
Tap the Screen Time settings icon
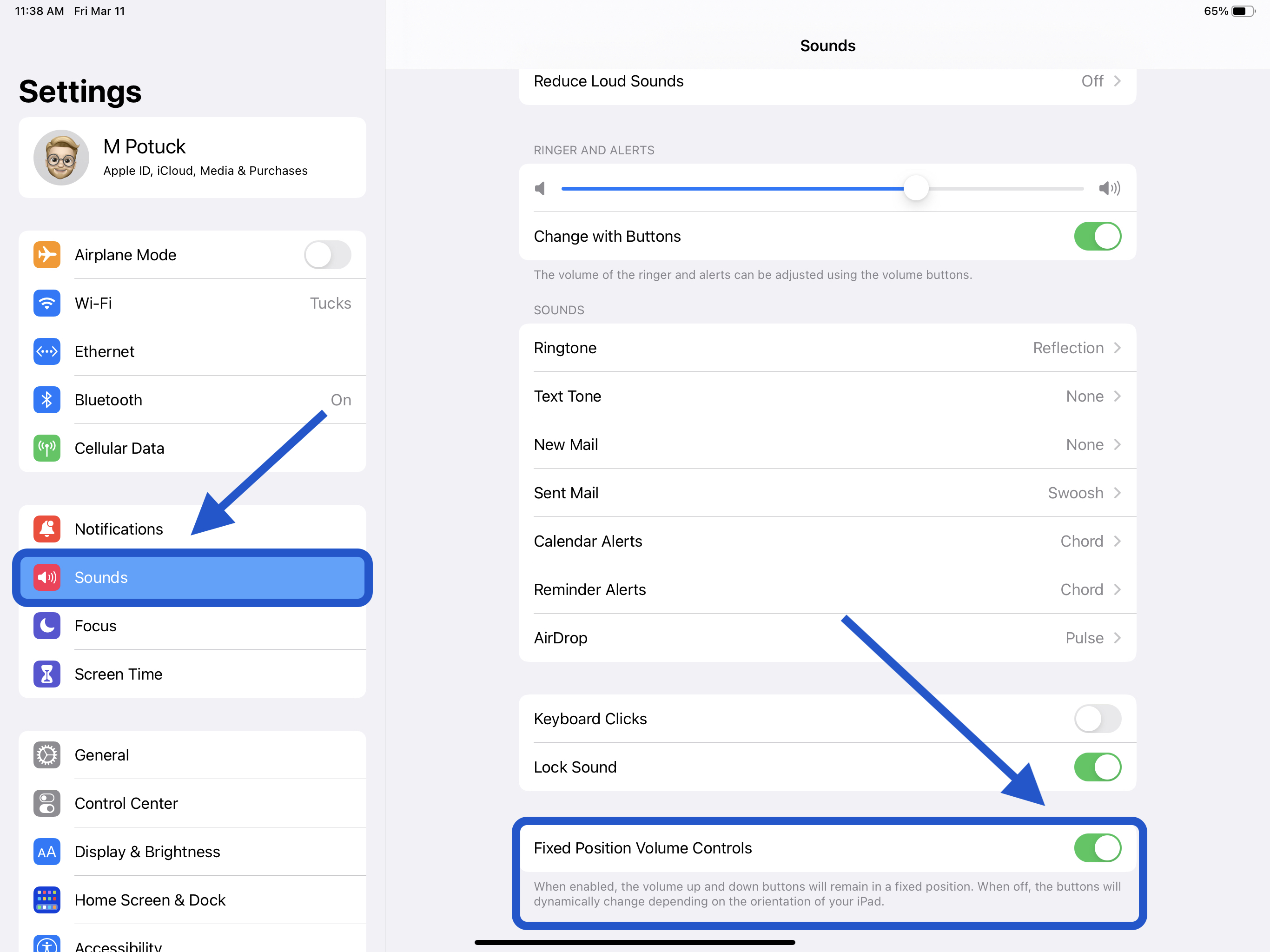tap(47, 674)
